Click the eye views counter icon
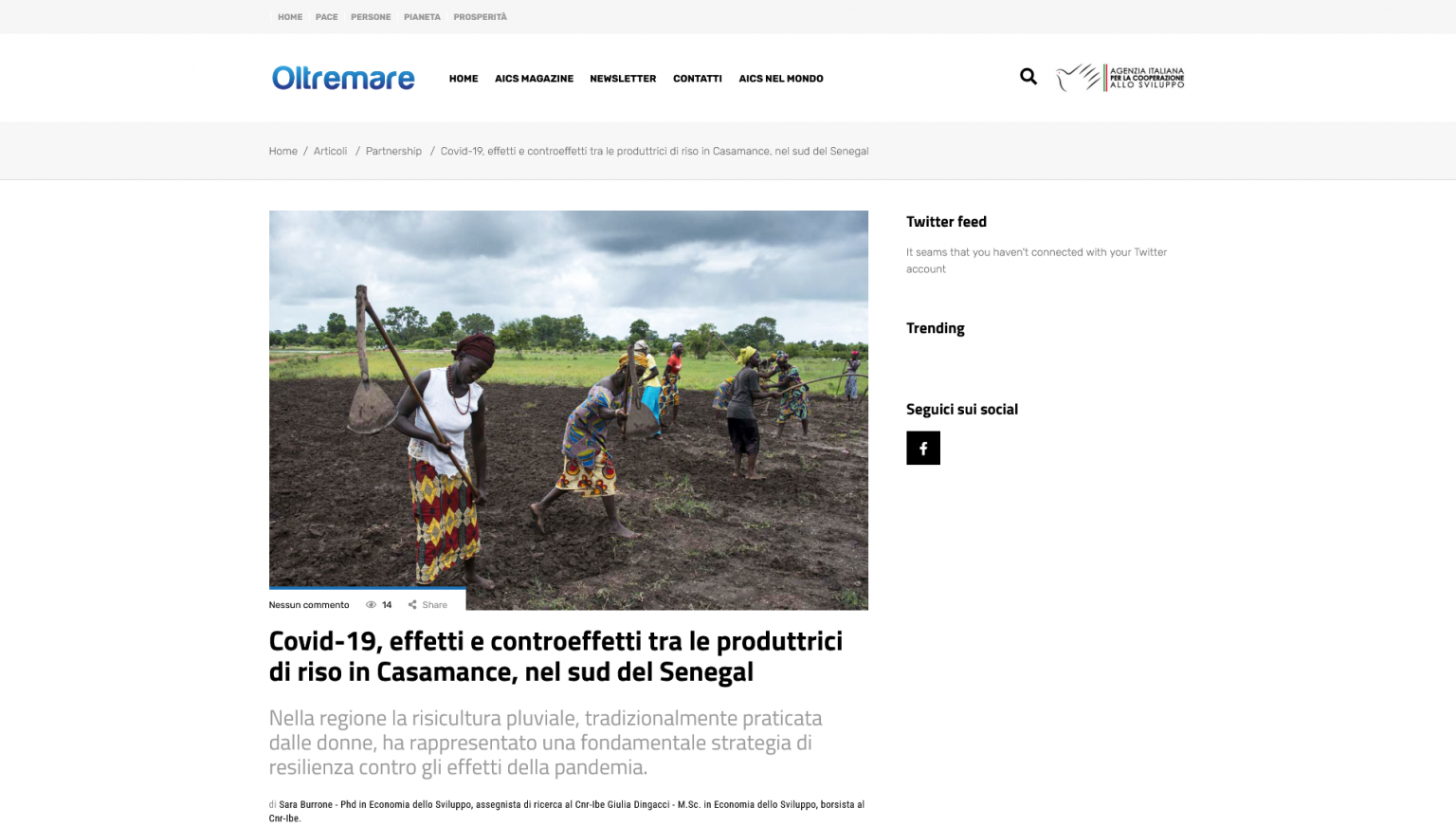The width and height of the screenshot is (1456, 827). pos(372,605)
